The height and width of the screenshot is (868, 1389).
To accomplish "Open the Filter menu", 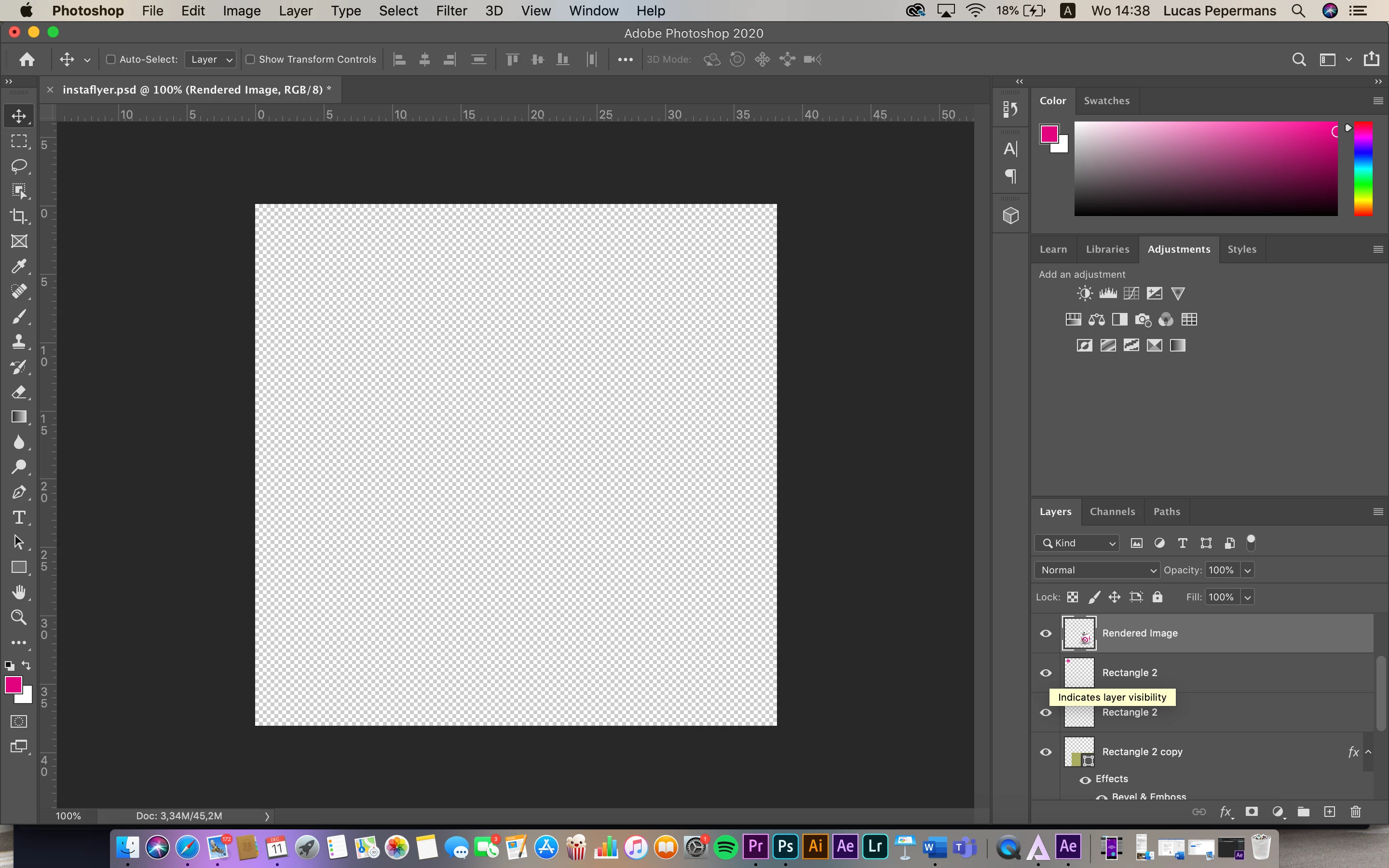I will pos(451,10).
